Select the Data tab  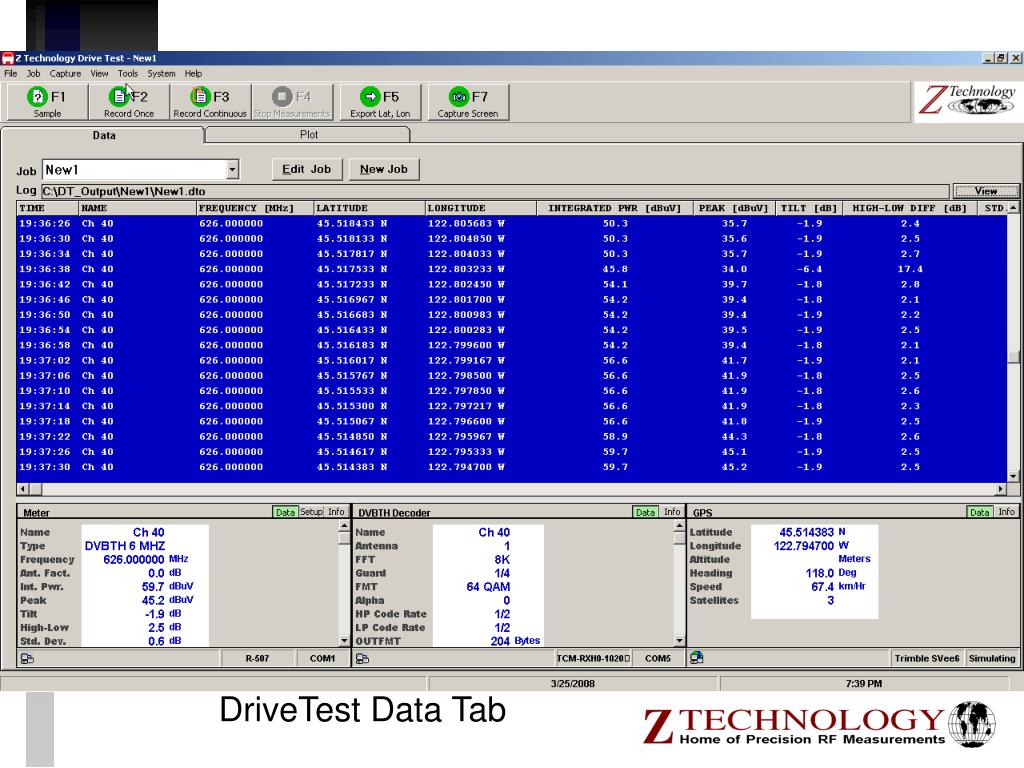103,135
